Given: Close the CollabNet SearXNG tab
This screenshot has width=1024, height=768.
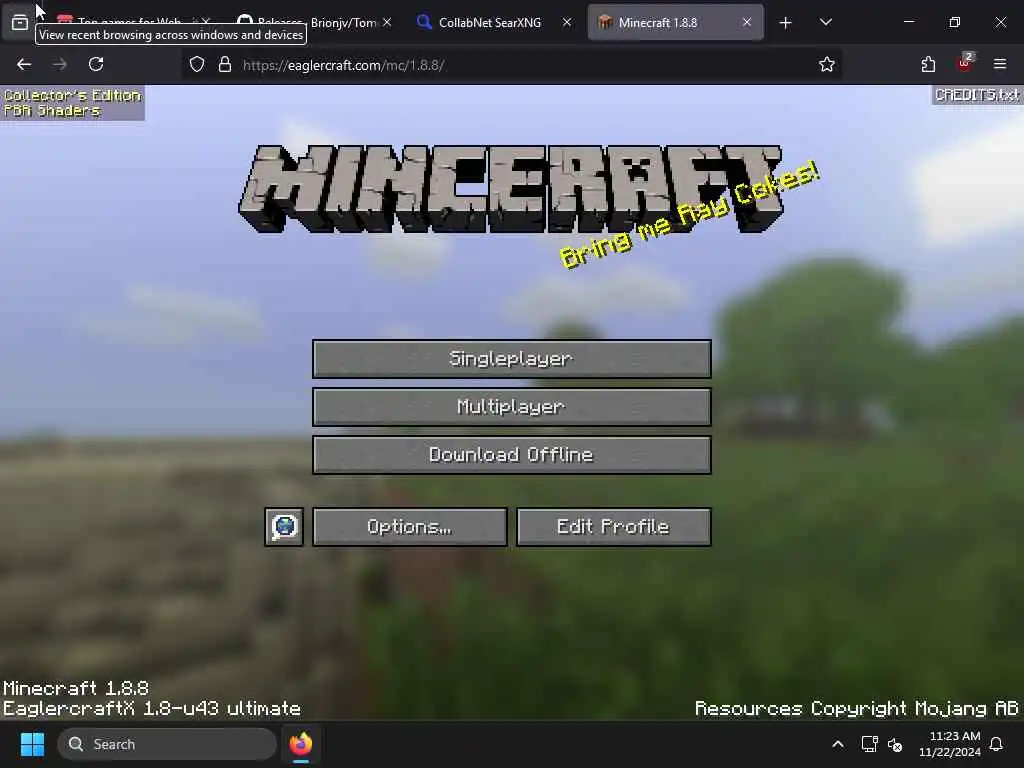Looking at the screenshot, I should [567, 22].
